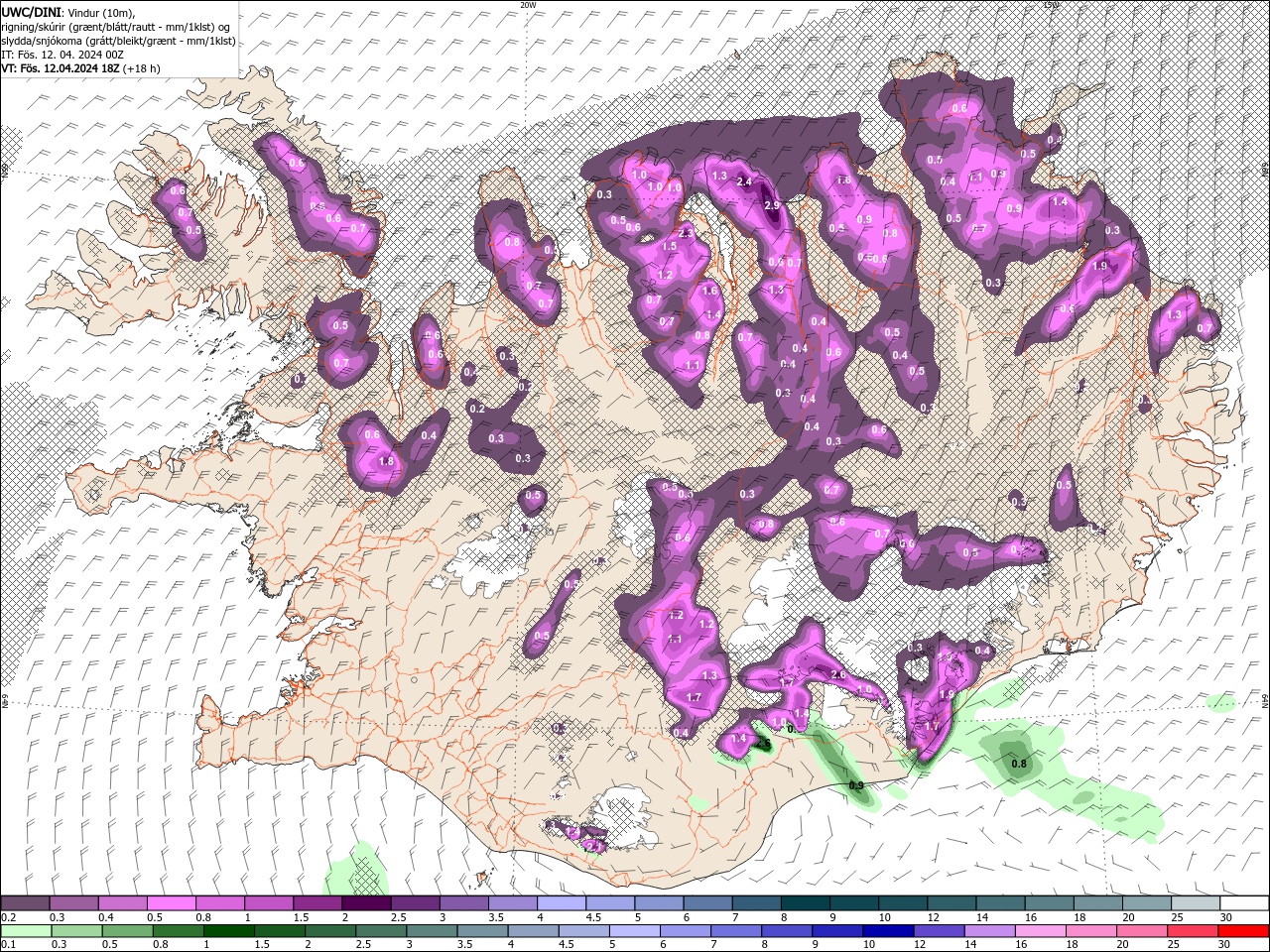The height and width of the screenshot is (952, 1270).
Task: Click the lower-row swatch labelled 25
Action: (x=1192, y=931)
